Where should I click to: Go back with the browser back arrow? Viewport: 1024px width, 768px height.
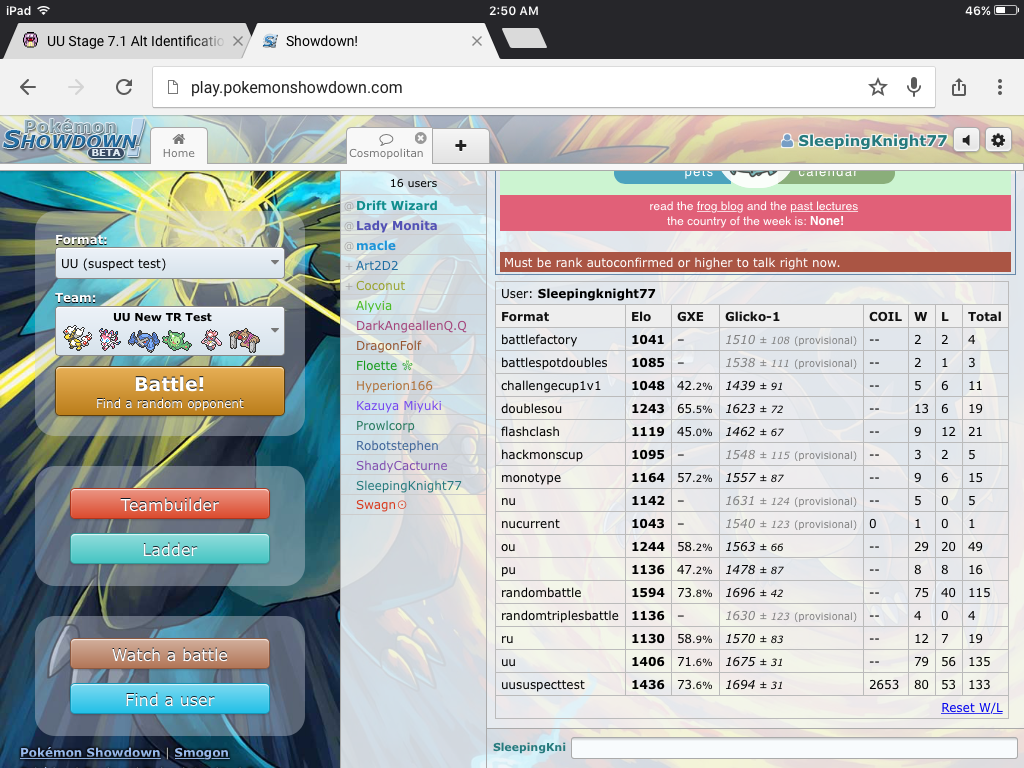pyautogui.click(x=28, y=87)
